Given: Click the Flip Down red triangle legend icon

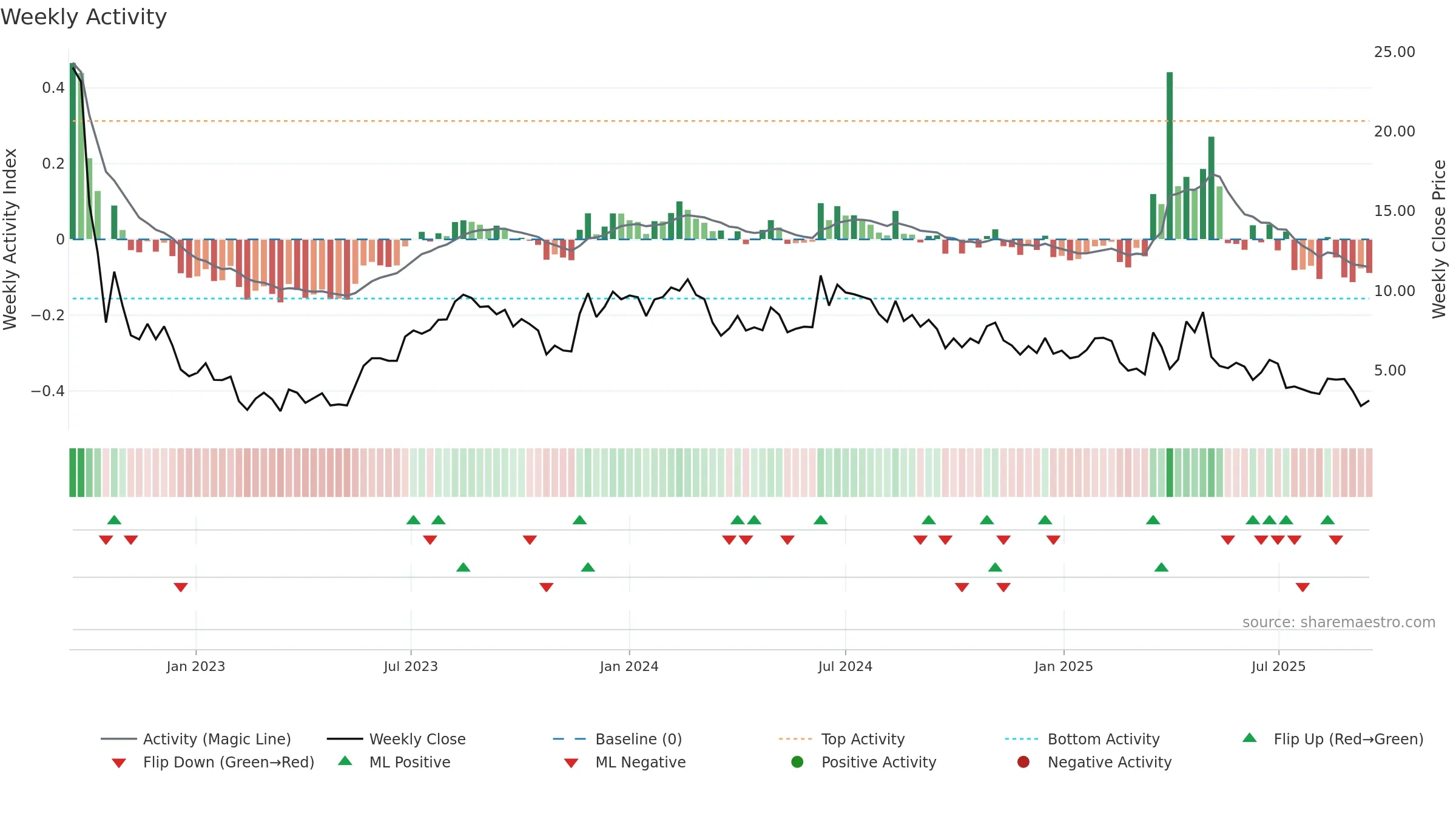Looking at the screenshot, I should coord(119,763).
